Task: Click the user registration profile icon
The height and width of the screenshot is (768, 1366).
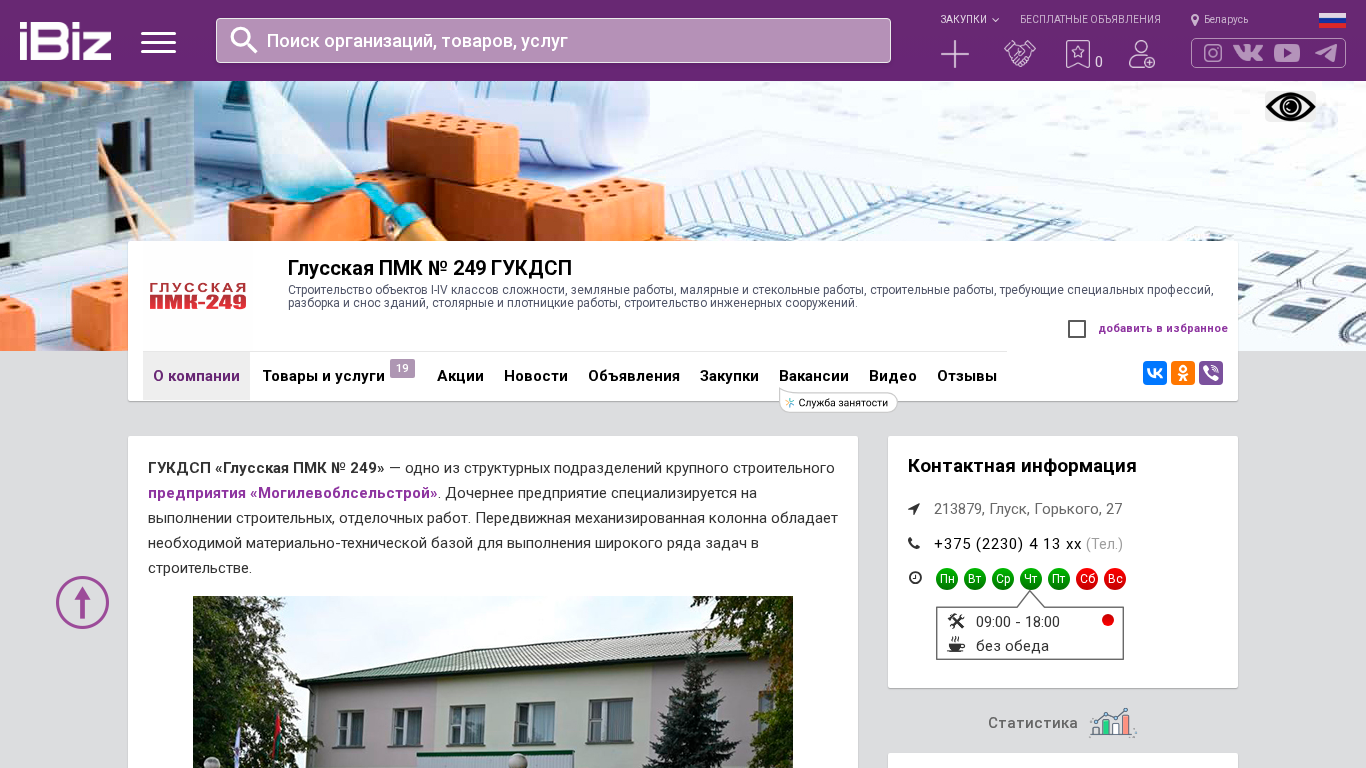Action: click(1142, 54)
